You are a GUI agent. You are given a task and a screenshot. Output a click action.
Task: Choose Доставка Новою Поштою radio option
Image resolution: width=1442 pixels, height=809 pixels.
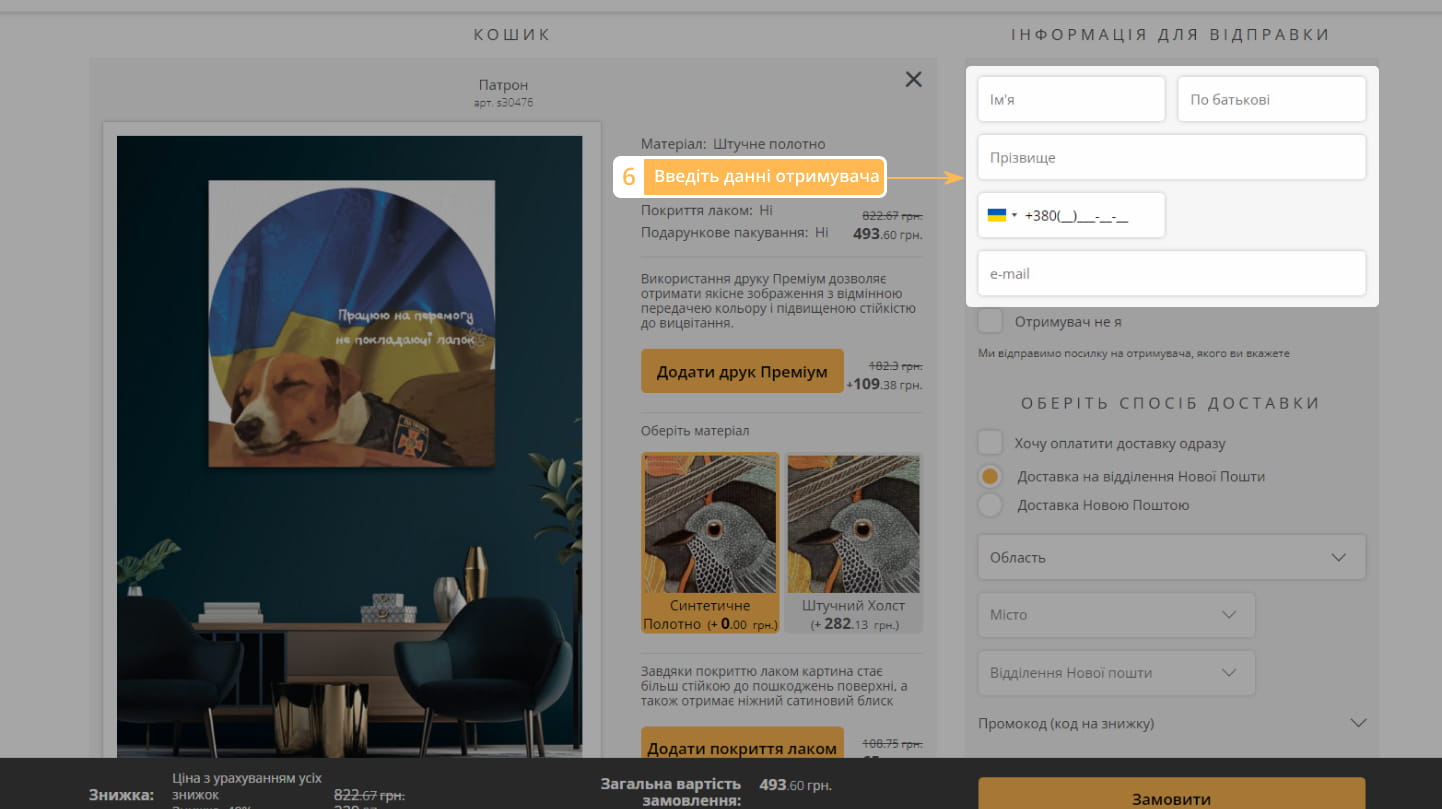pos(990,505)
